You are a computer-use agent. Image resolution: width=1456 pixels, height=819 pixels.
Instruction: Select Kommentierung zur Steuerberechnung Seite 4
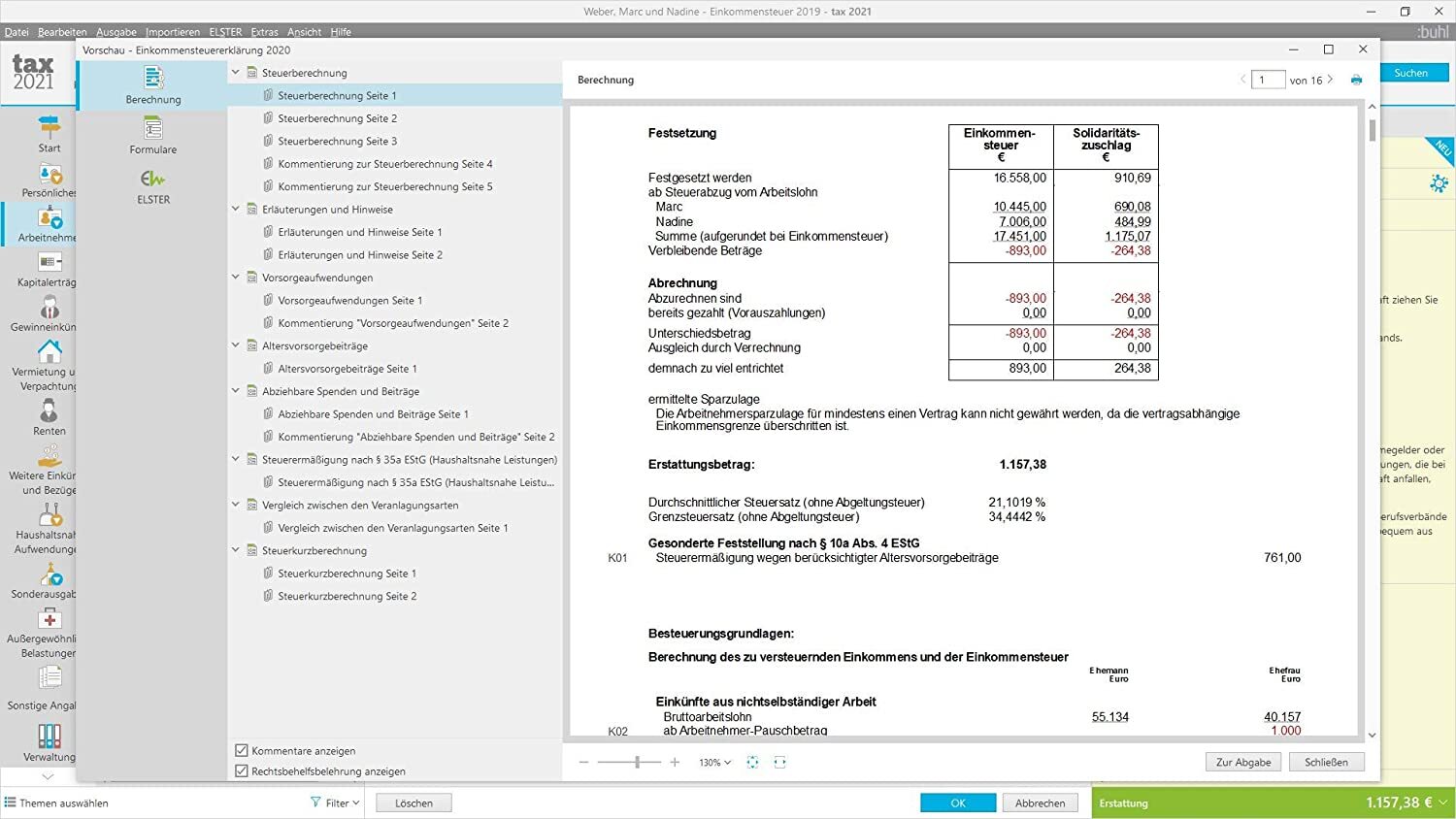pyautogui.click(x=384, y=164)
